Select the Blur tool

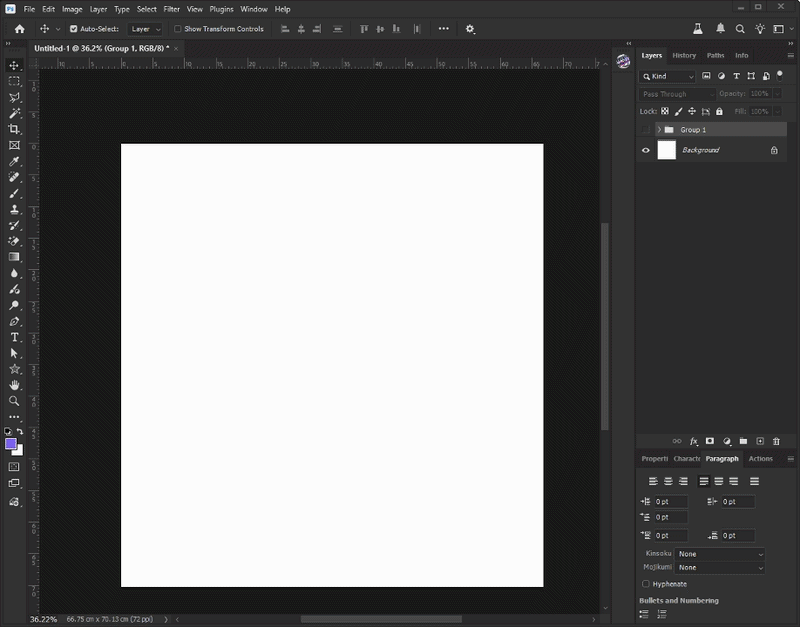[x=14, y=273]
